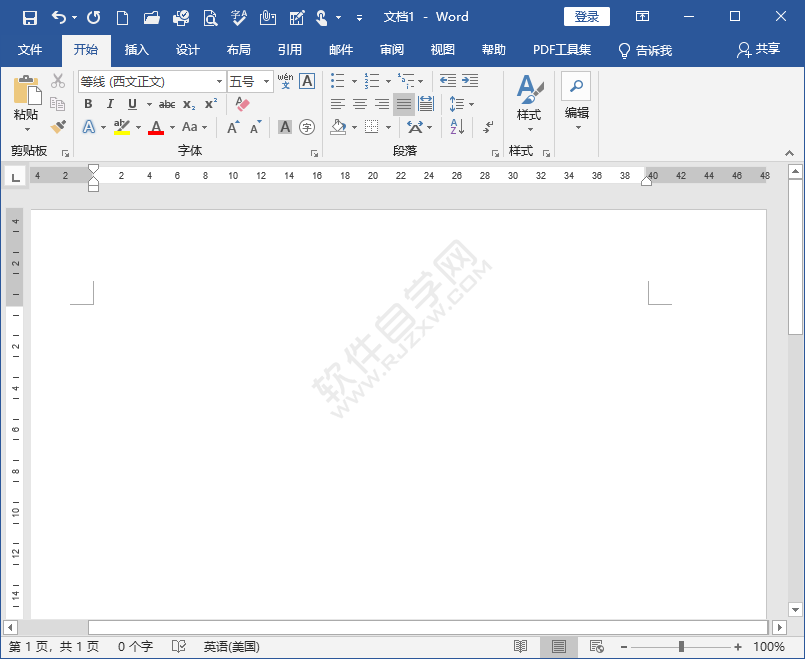This screenshot has width=805, height=659.
Task: Click the Save icon in quick access toolbar
Action: click(x=30, y=17)
